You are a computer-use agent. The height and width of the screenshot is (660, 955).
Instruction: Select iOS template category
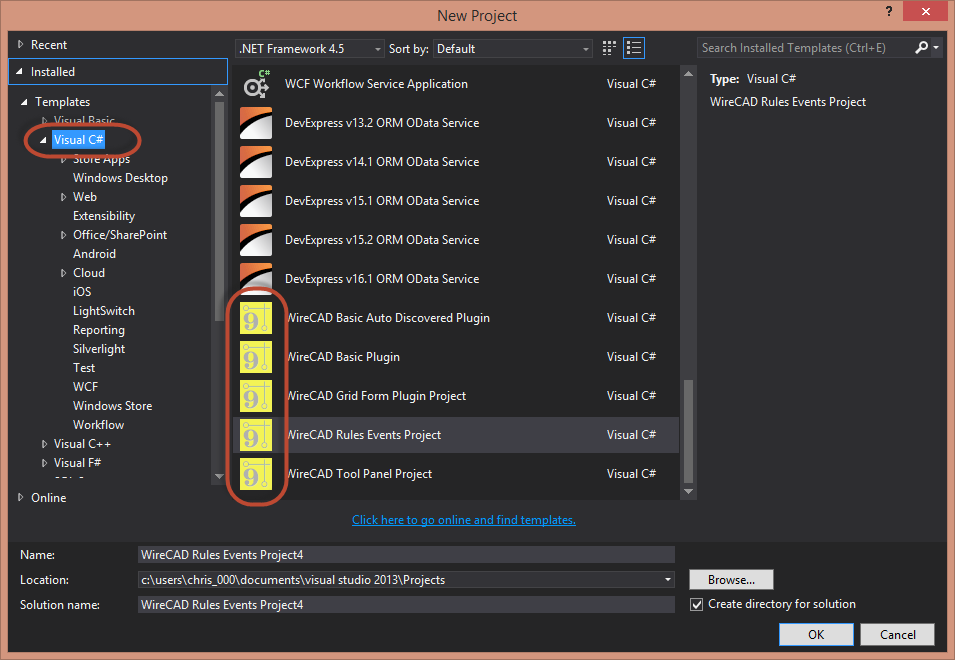coord(82,292)
